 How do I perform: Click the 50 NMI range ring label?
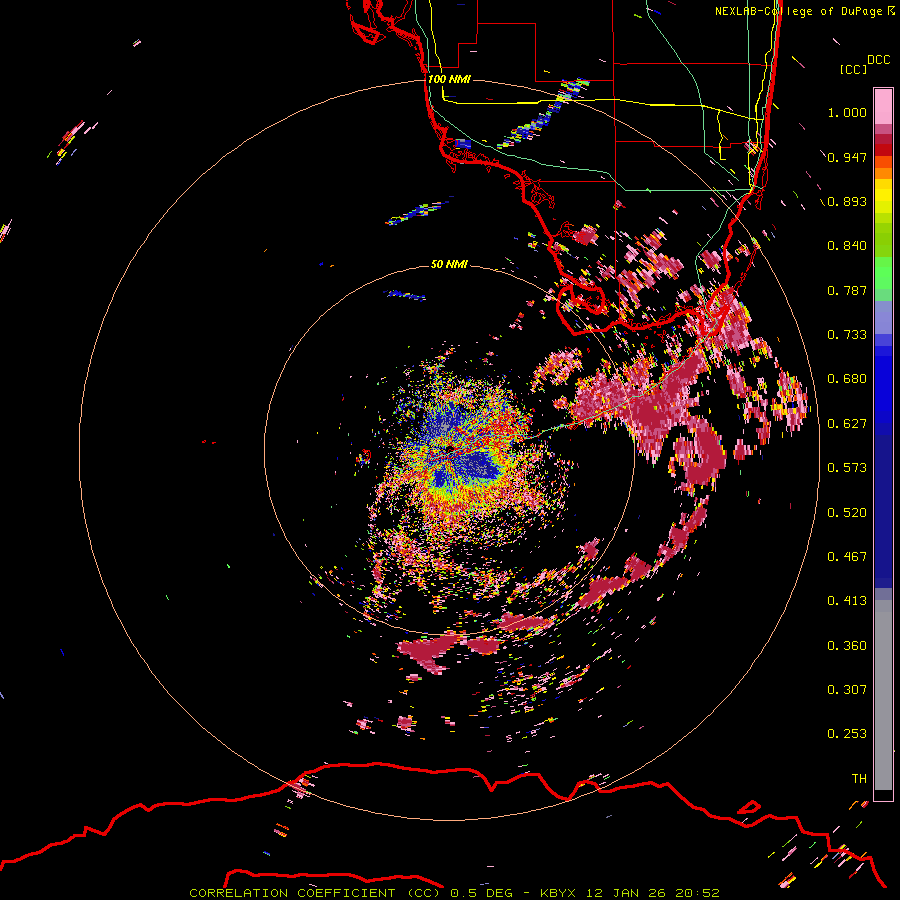[449, 264]
